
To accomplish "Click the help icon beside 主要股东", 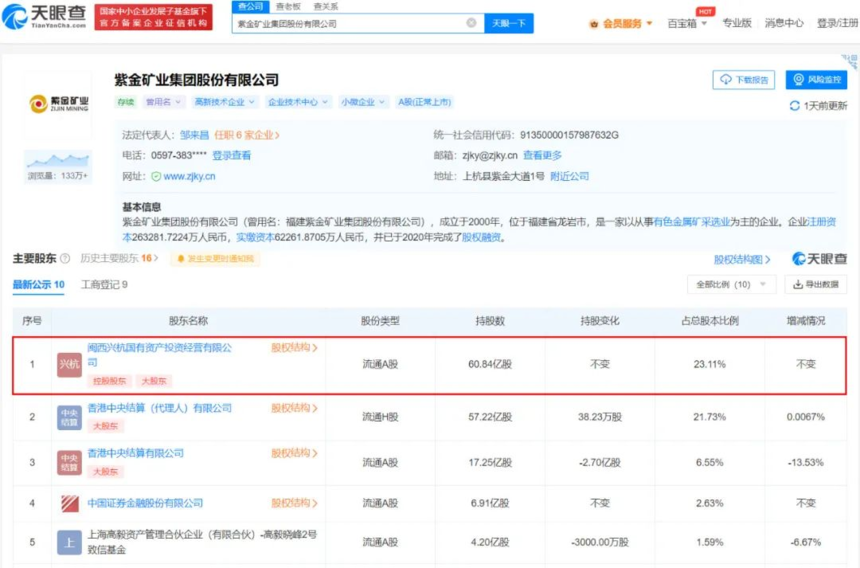I will click(x=65, y=259).
